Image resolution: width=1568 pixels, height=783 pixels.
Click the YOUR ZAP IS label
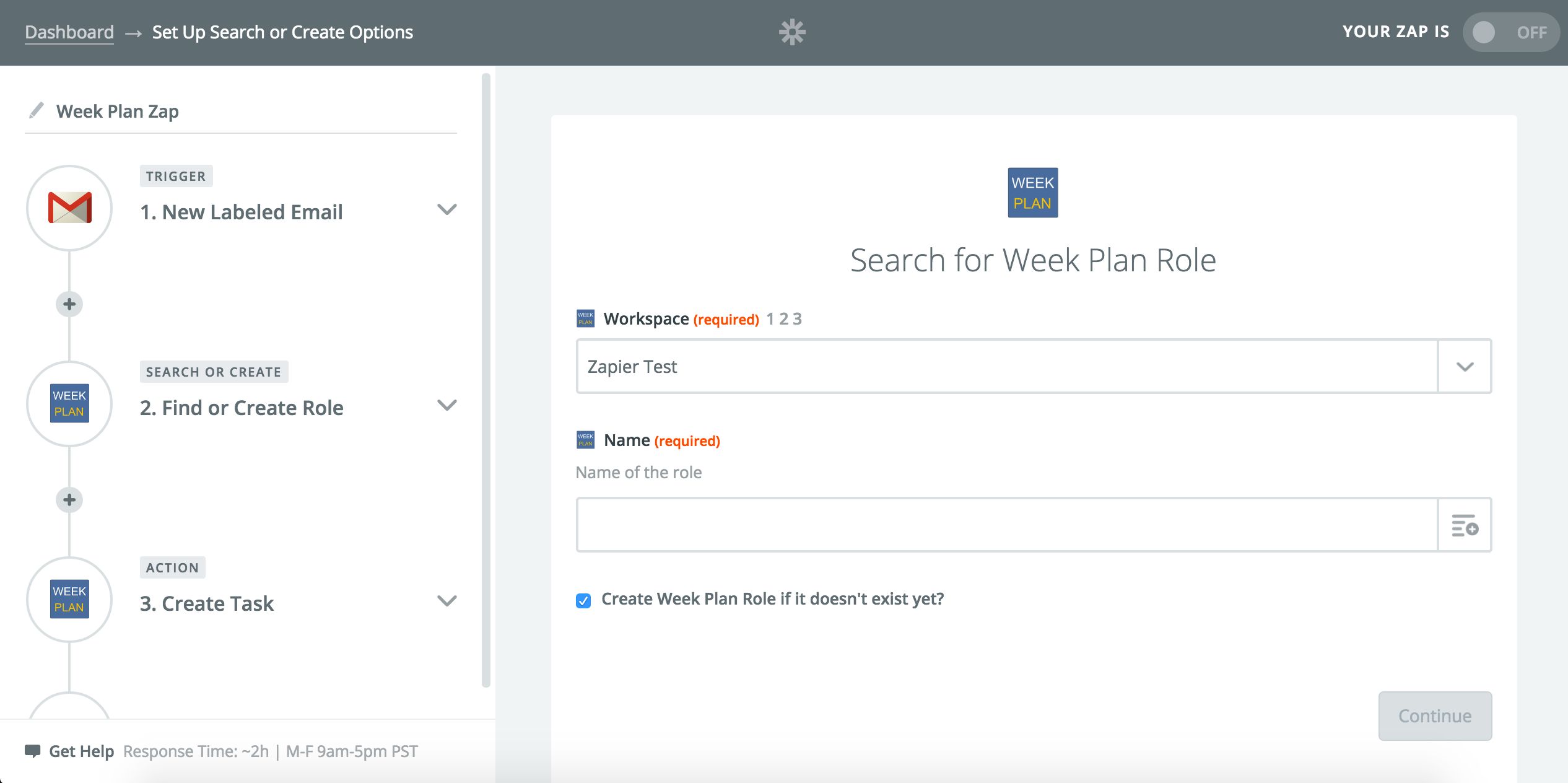(x=1396, y=32)
